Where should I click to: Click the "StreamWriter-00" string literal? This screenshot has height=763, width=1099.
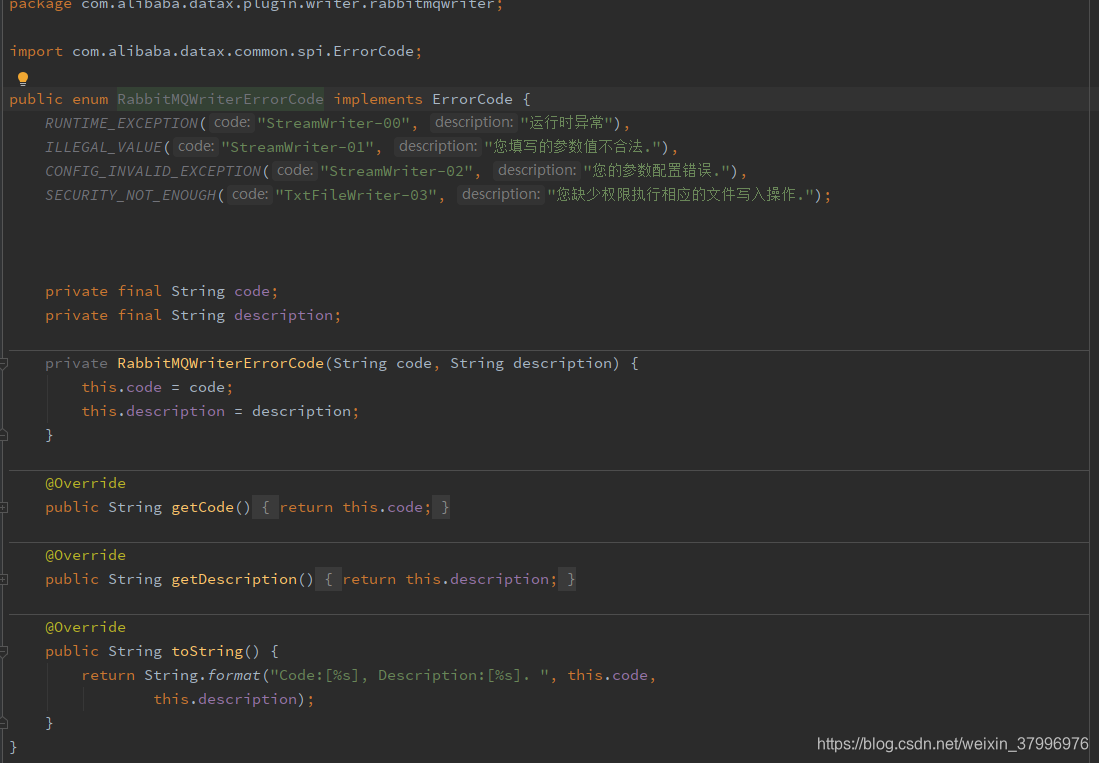333,123
